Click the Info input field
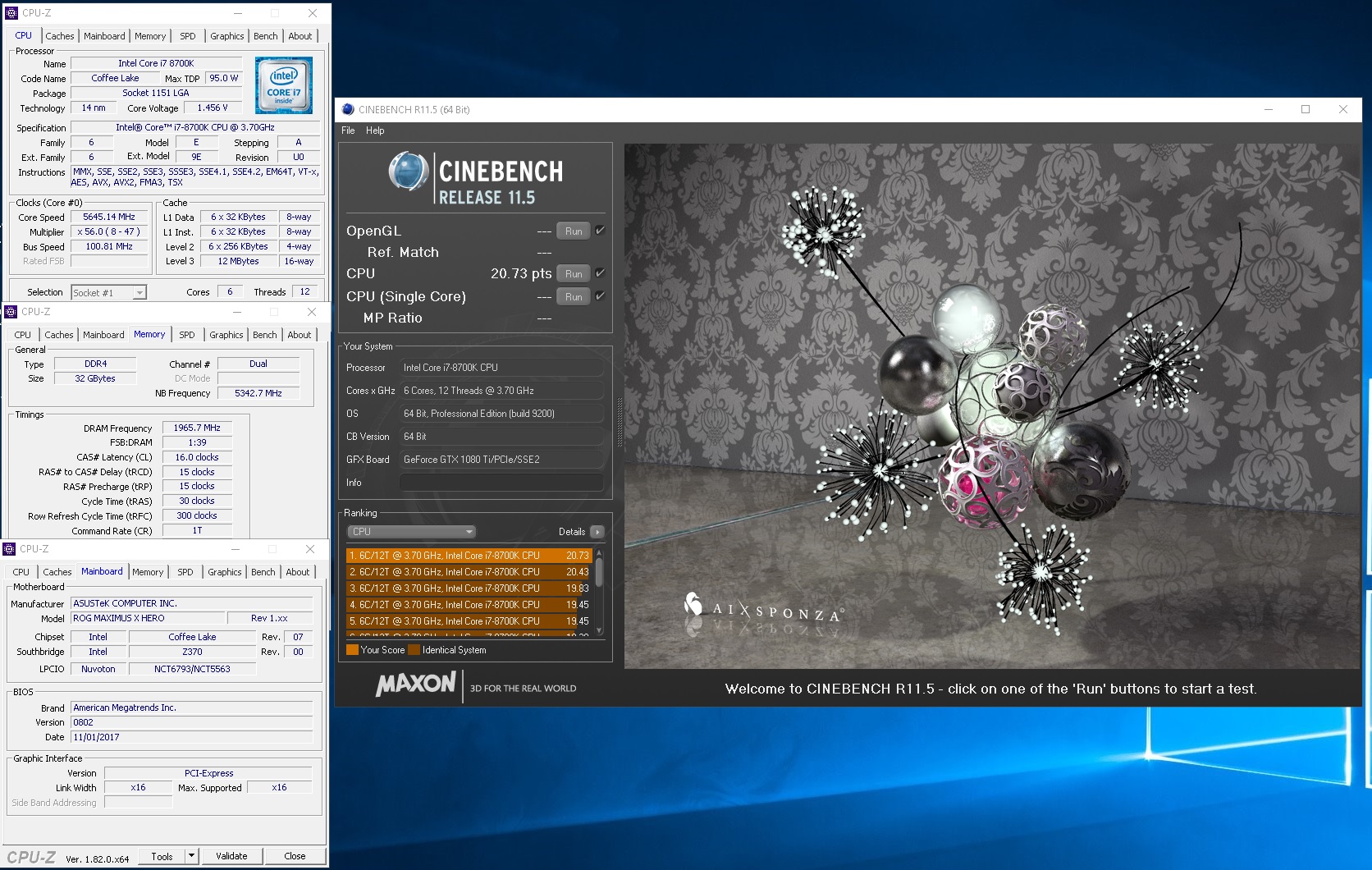Viewport: 1372px width, 870px height. [x=501, y=483]
